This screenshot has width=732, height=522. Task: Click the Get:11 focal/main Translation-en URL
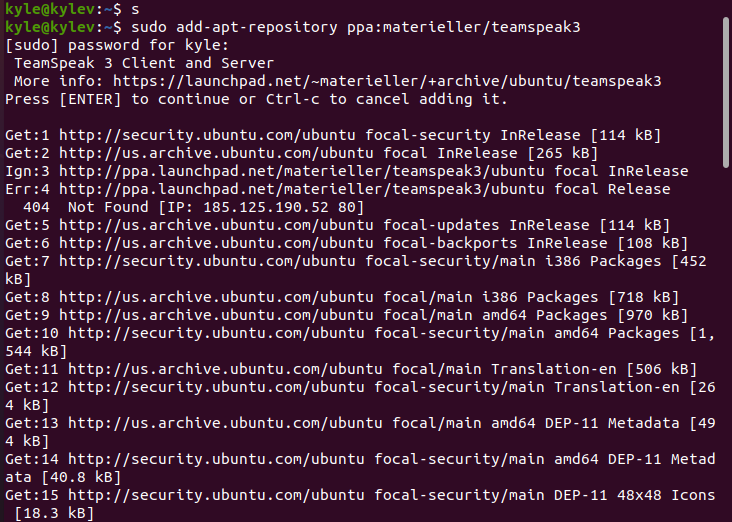[225, 370]
